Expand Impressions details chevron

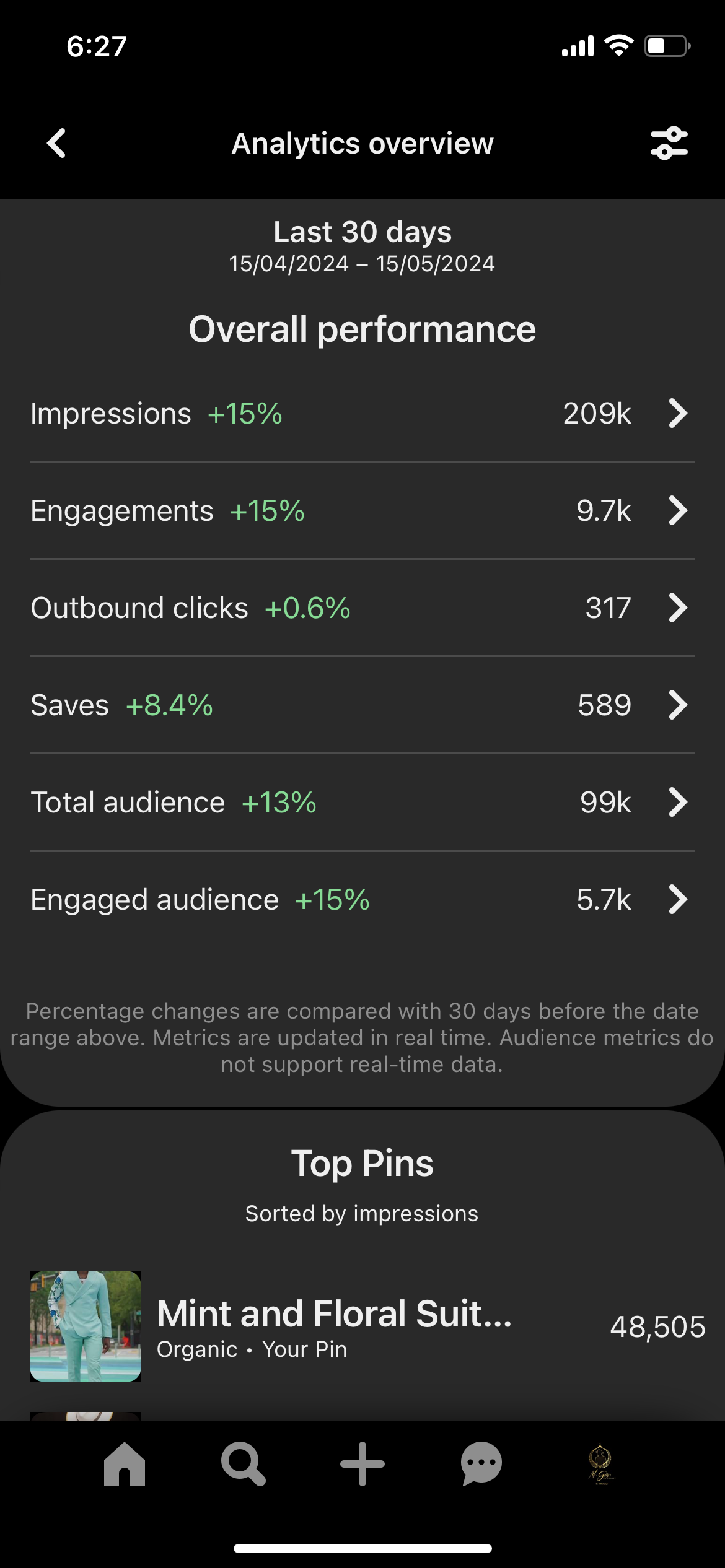(678, 413)
